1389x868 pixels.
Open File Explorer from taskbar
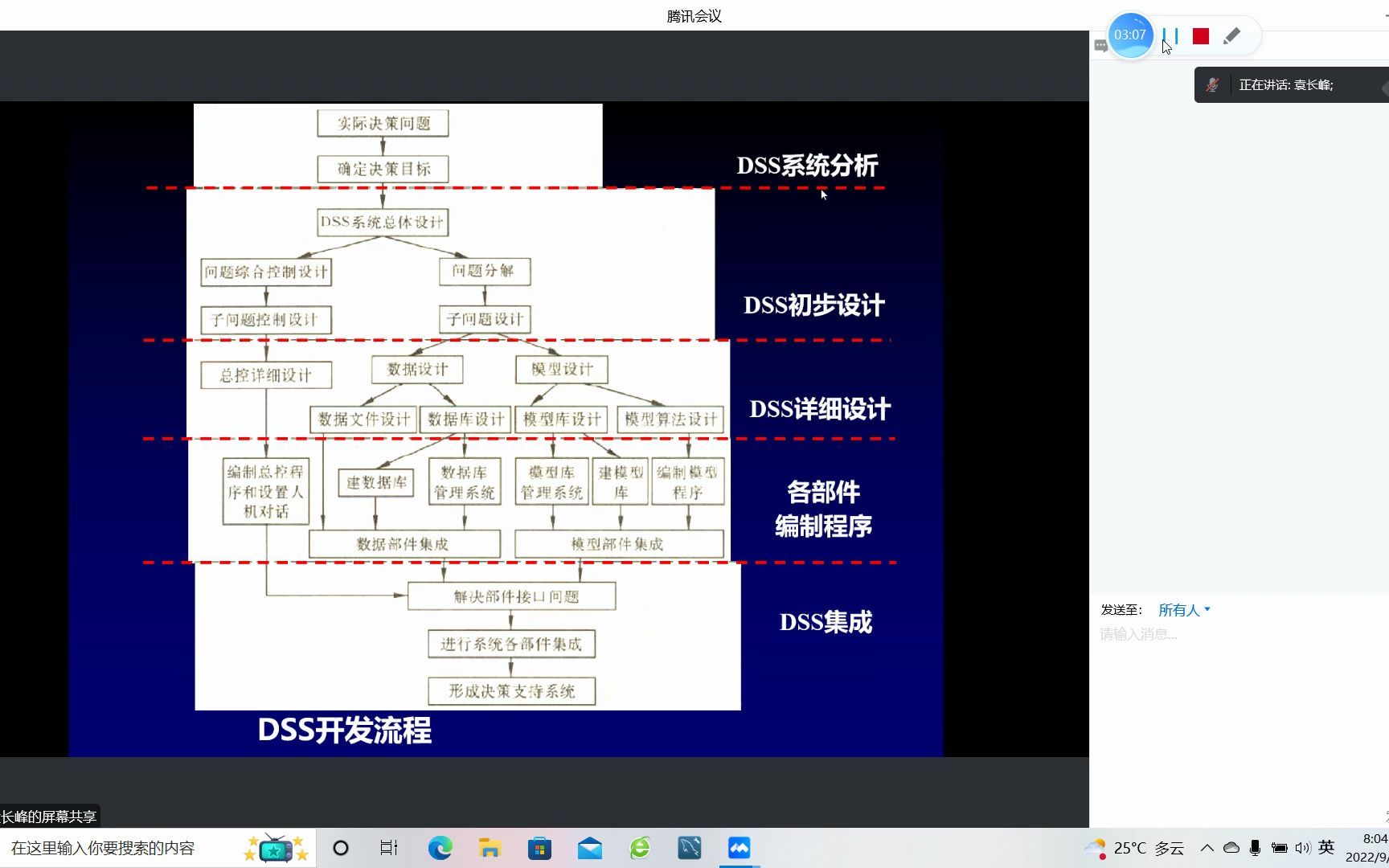pyautogui.click(x=490, y=848)
